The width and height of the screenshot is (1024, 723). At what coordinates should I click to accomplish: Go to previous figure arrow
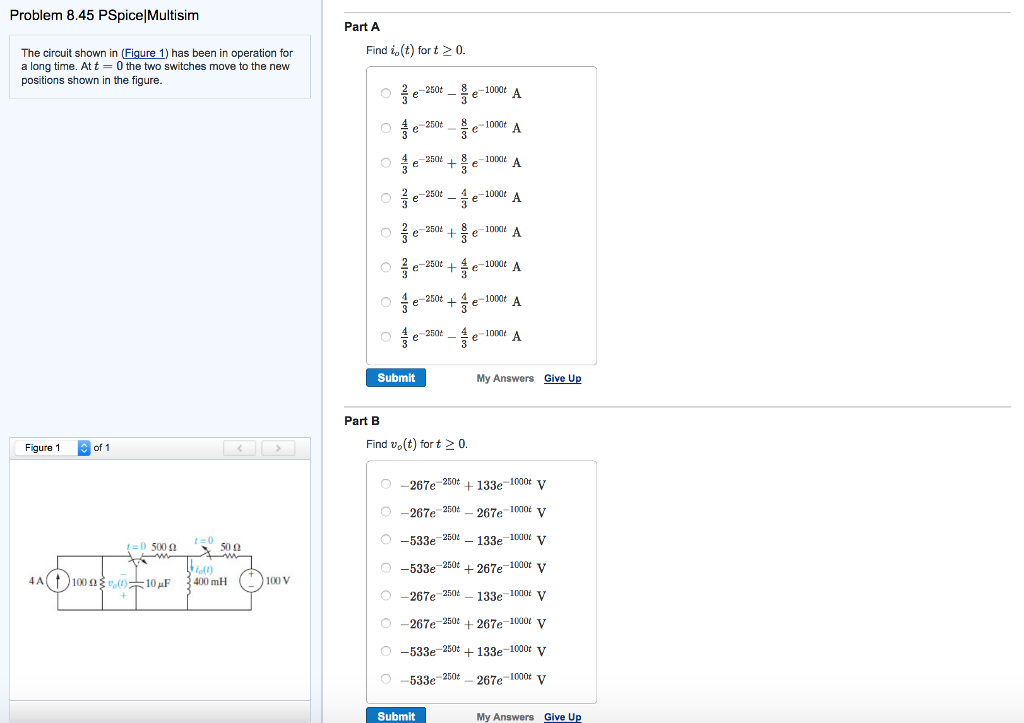point(240,448)
